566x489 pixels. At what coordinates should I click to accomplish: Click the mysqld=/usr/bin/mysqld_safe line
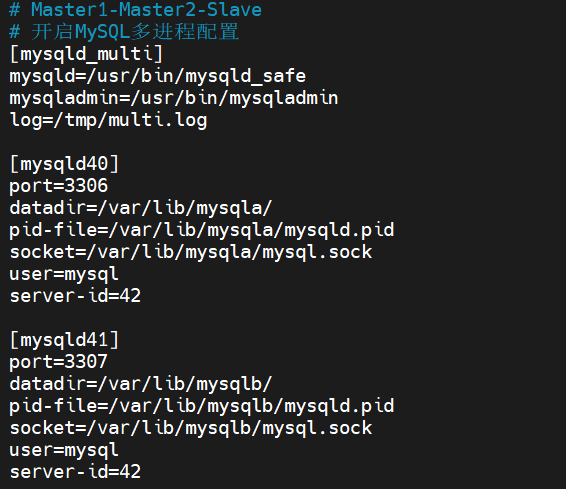[x=158, y=77]
